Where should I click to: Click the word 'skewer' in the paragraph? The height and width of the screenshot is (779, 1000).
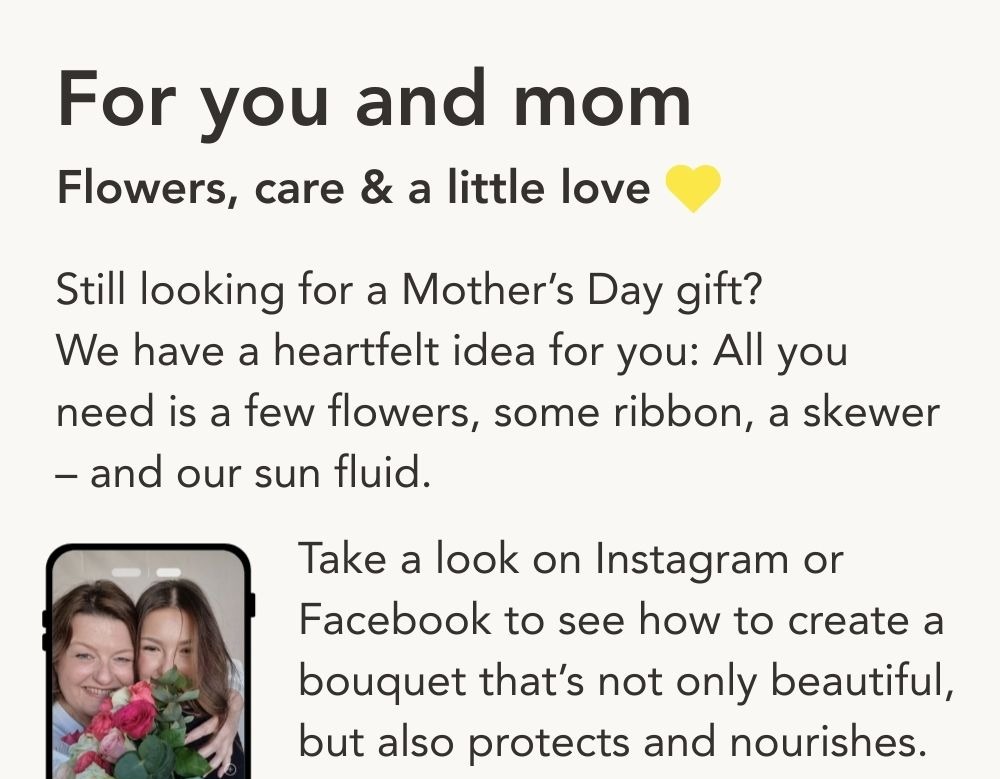pyautogui.click(x=871, y=413)
